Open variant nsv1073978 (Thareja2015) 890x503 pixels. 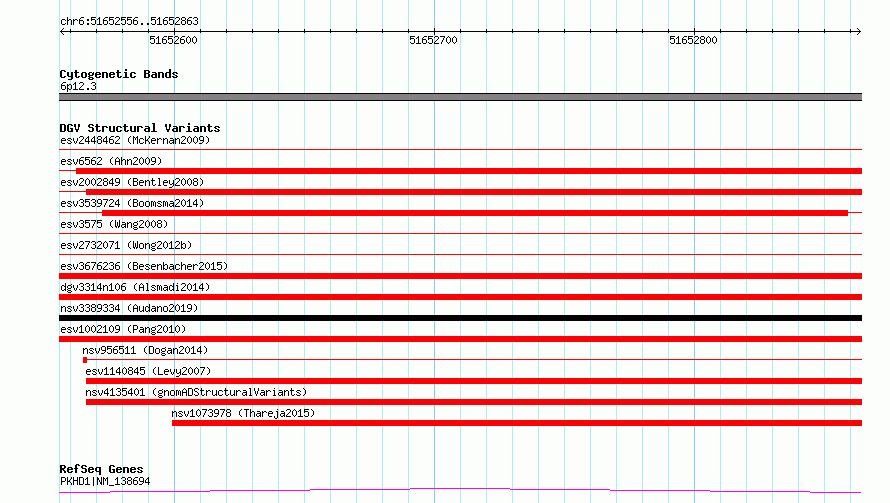[x=244, y=413]
